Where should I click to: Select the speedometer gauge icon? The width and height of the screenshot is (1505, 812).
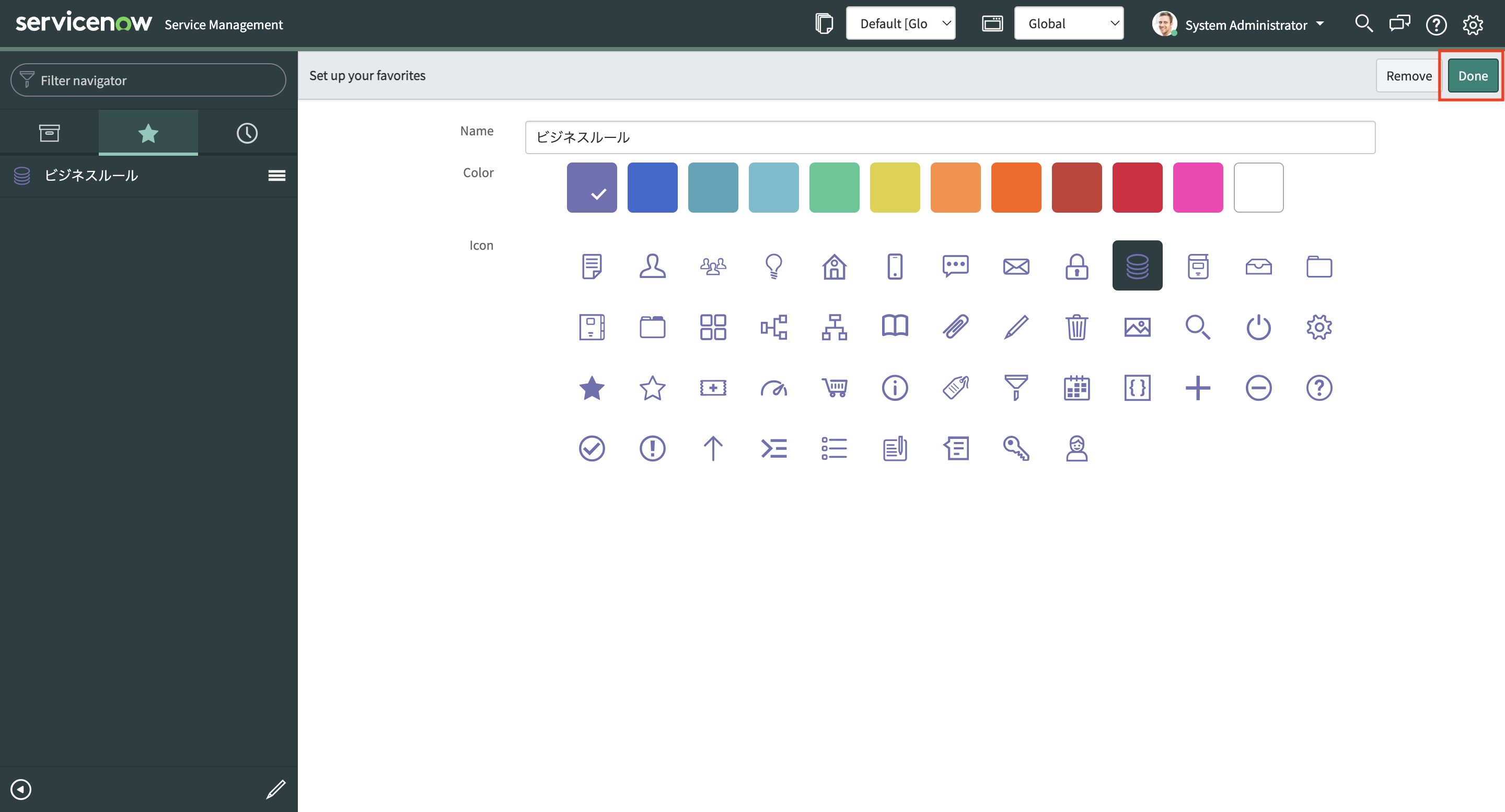click(773, 387)
